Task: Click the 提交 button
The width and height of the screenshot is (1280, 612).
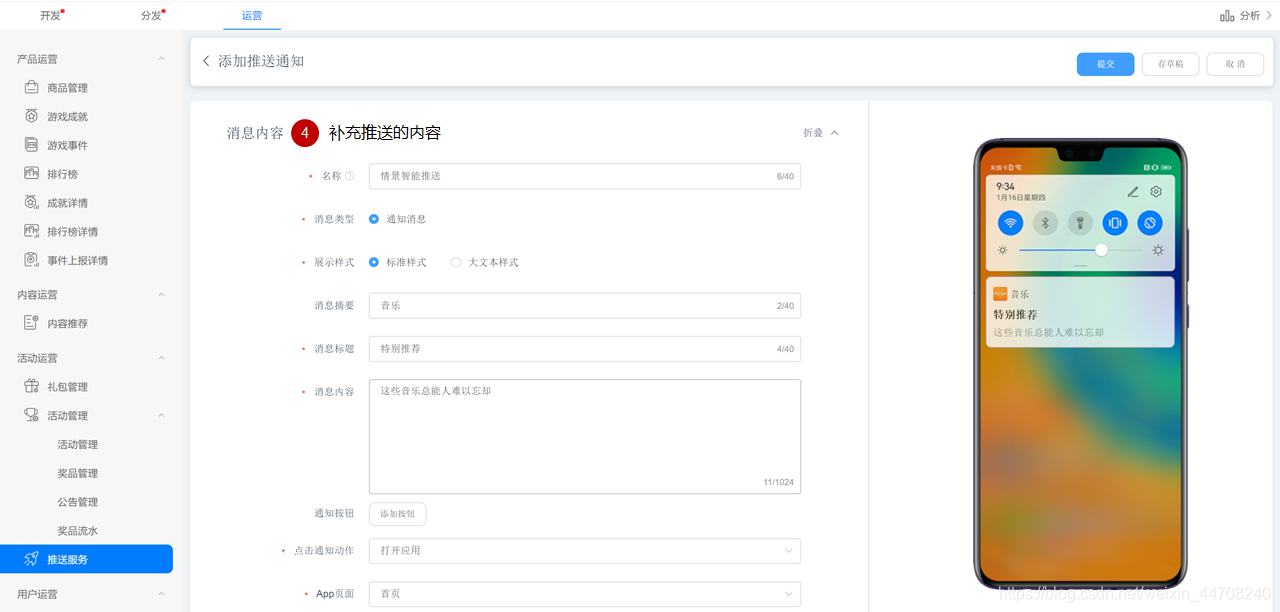Action: point(1105,63)
